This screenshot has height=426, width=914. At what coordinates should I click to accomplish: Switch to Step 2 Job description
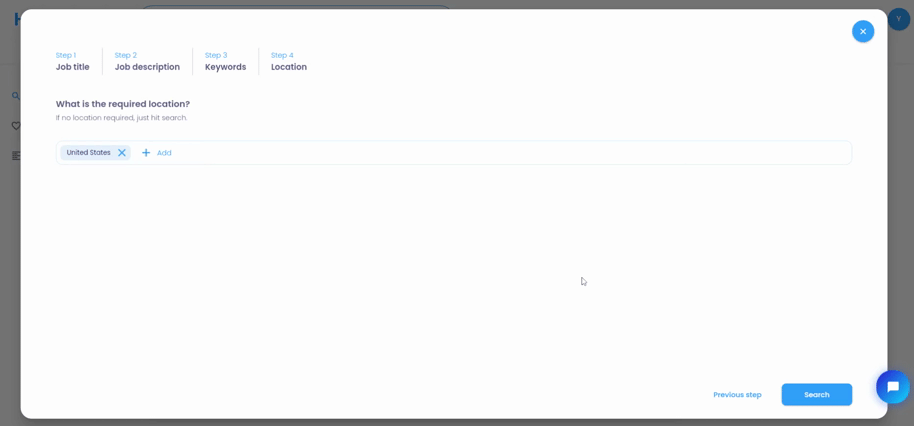[x=147, y=62]
